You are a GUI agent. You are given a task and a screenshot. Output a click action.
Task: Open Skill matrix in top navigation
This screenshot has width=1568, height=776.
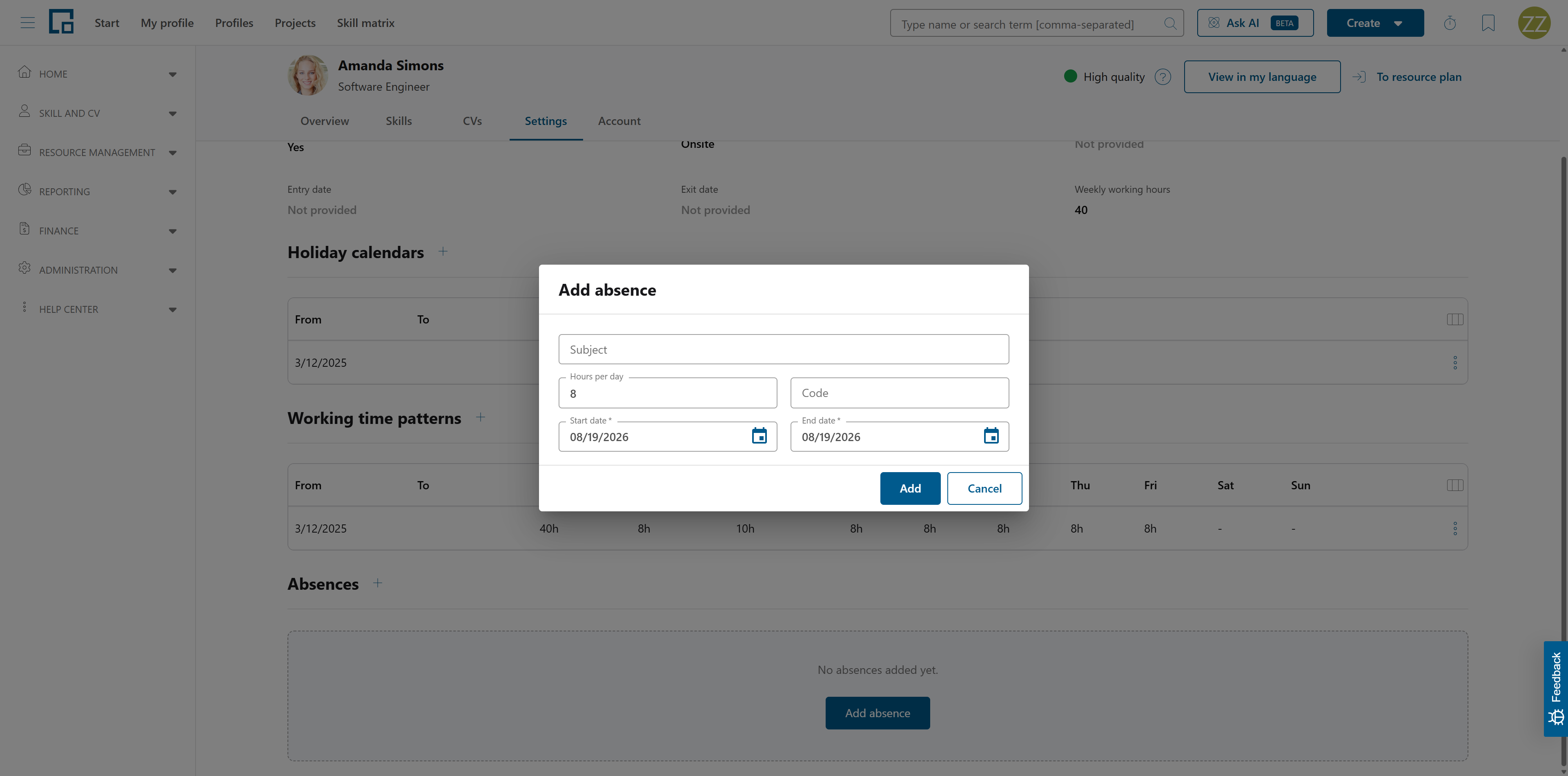[366, 23]
